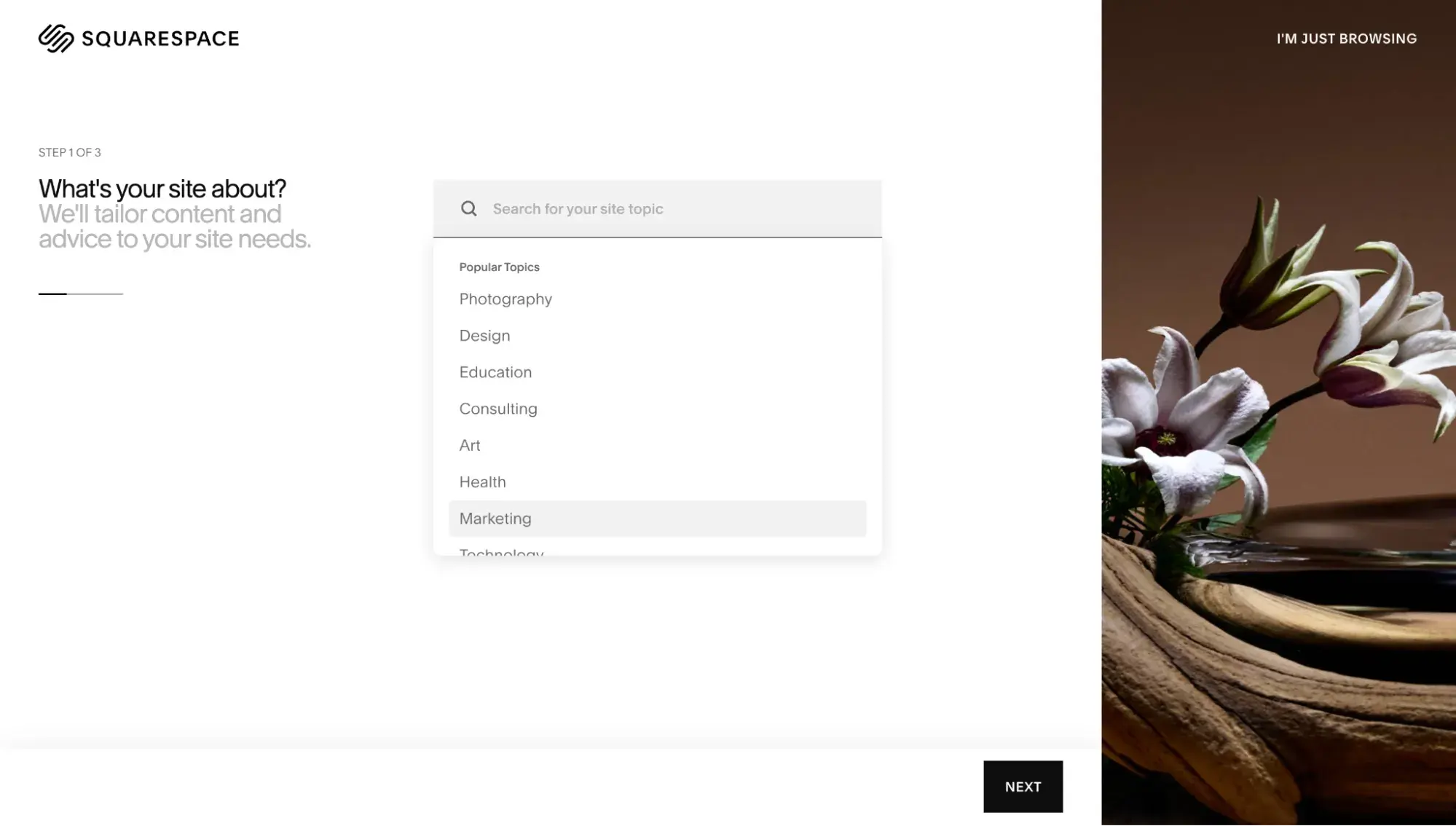Select the Design topic

pos(484,335)
